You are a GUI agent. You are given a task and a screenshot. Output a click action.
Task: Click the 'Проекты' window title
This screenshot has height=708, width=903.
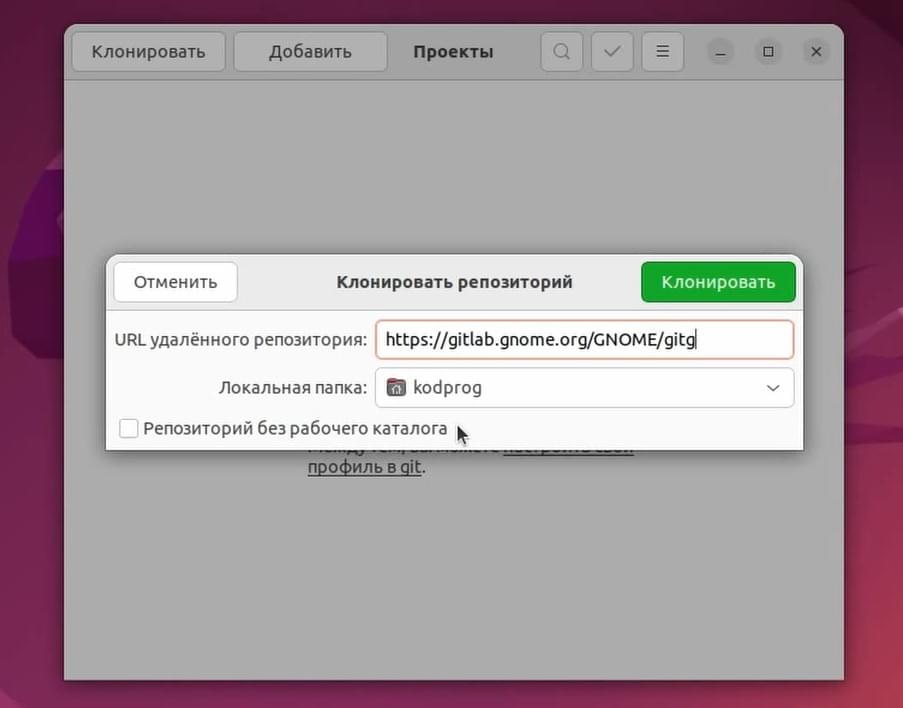[453, 52]
